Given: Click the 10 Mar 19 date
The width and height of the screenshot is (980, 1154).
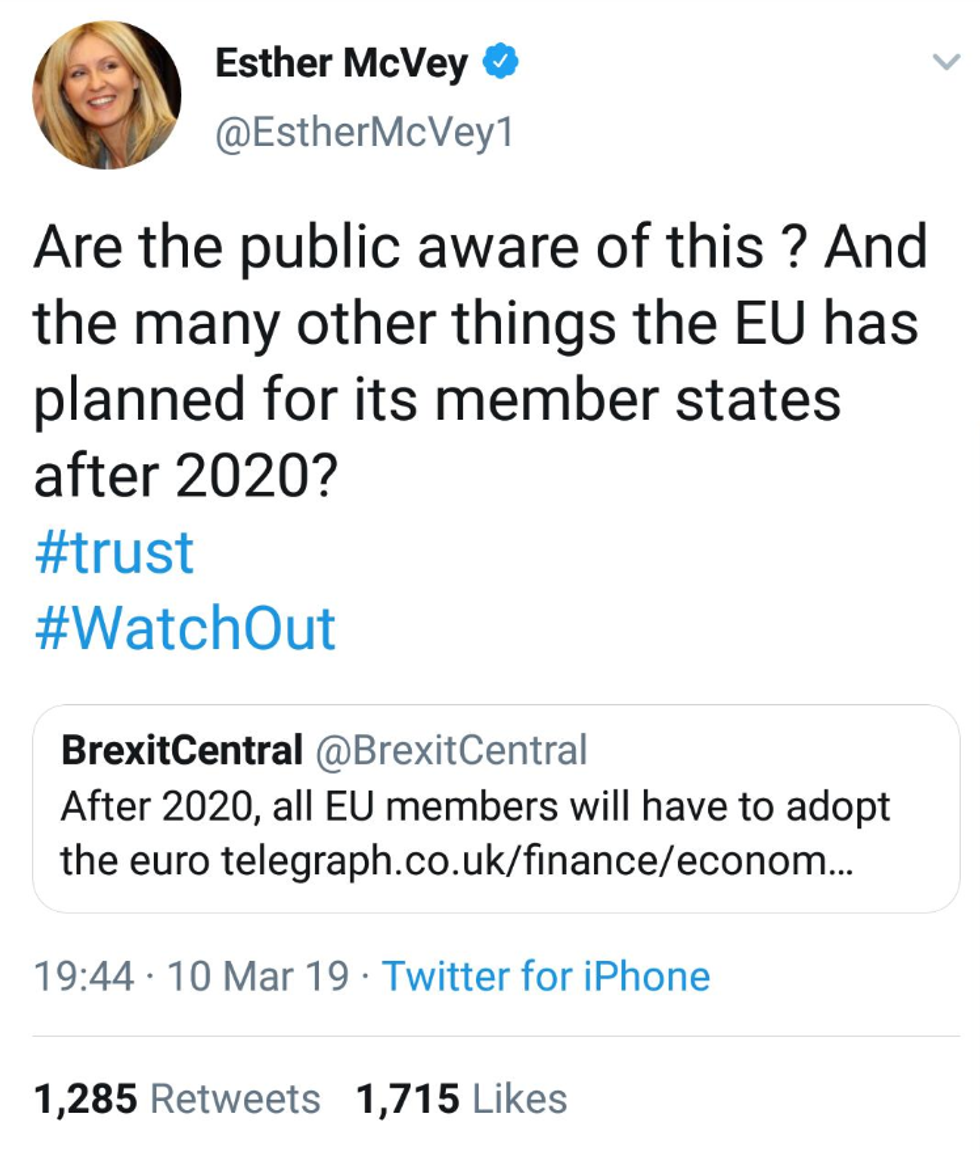Looking at the screenshot, I should (258, 976).
